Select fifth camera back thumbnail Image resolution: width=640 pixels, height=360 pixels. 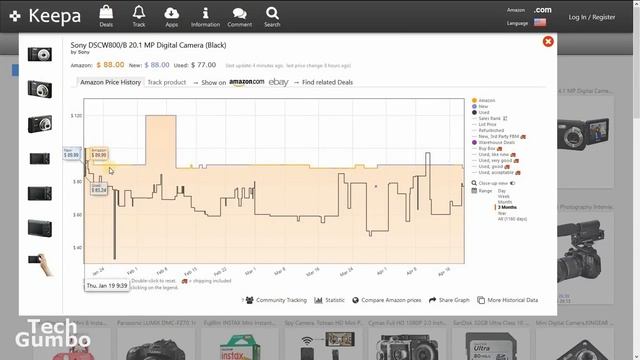point(40,193)
